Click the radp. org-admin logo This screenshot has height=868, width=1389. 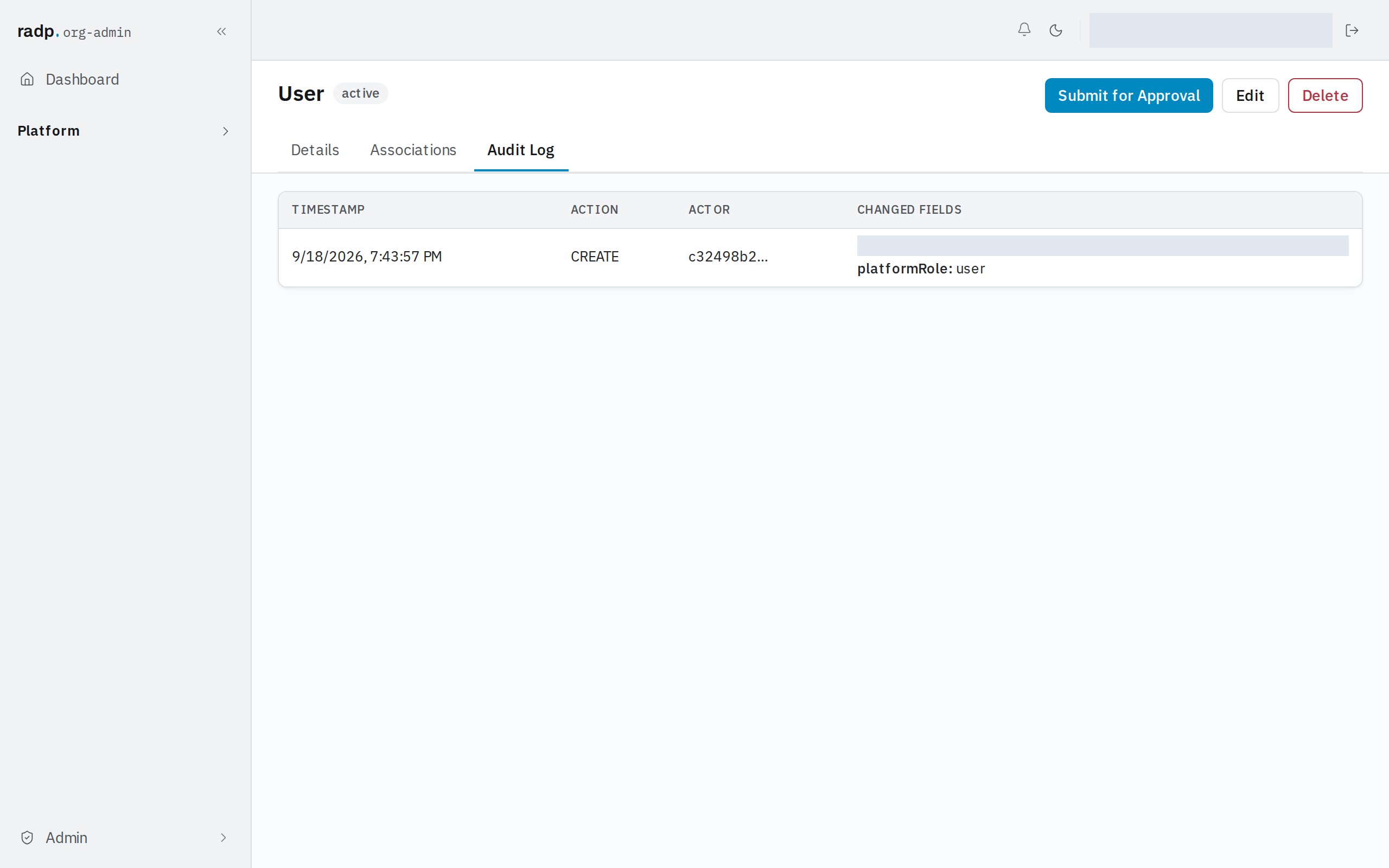tap(74, 31)
